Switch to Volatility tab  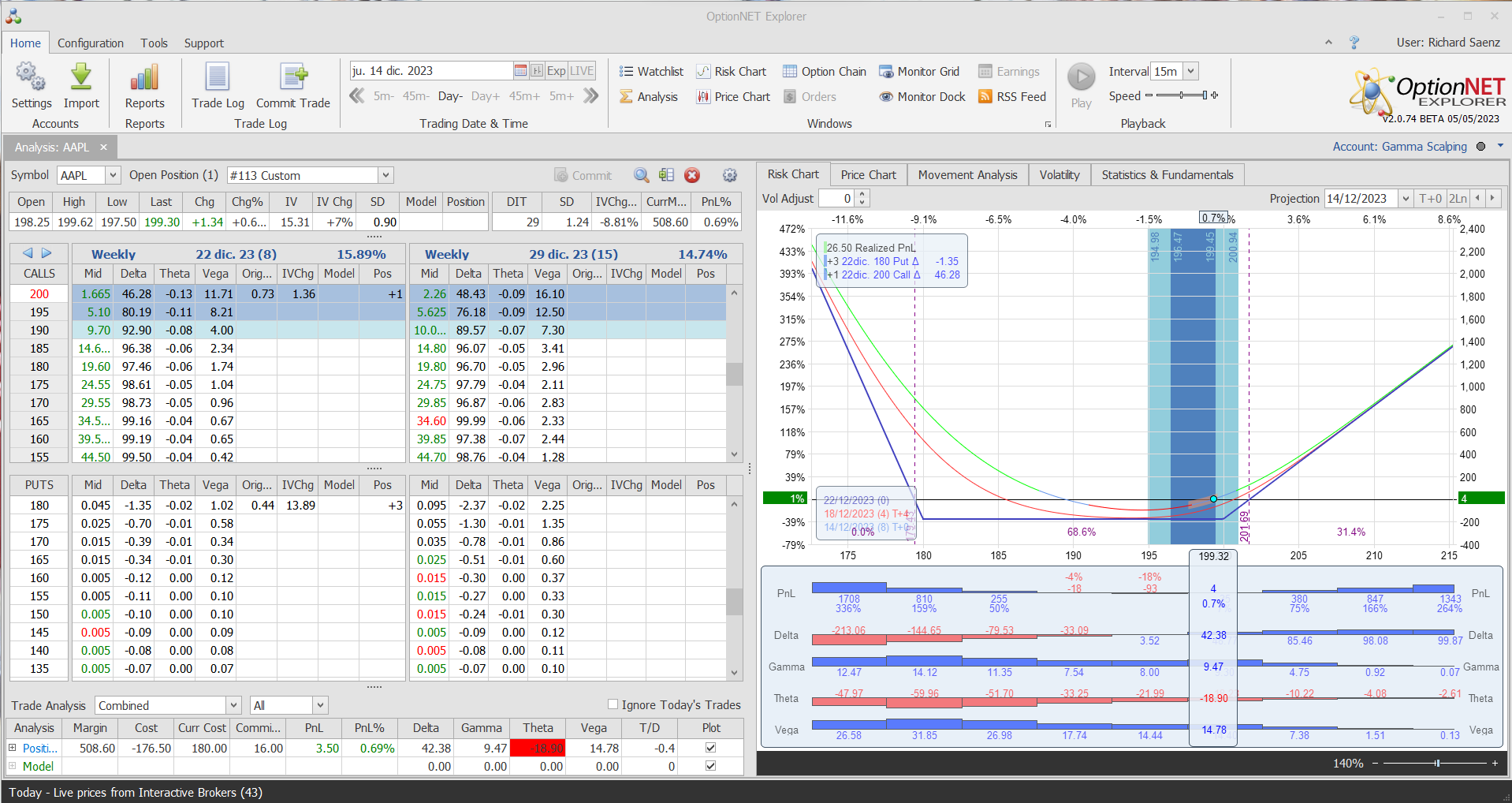click(1060, 174)
